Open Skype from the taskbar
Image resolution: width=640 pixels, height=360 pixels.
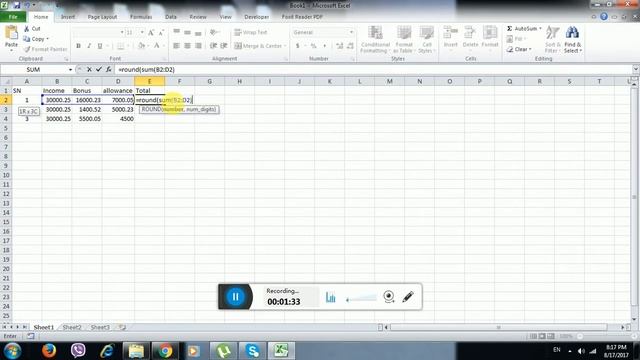[252, 351]
